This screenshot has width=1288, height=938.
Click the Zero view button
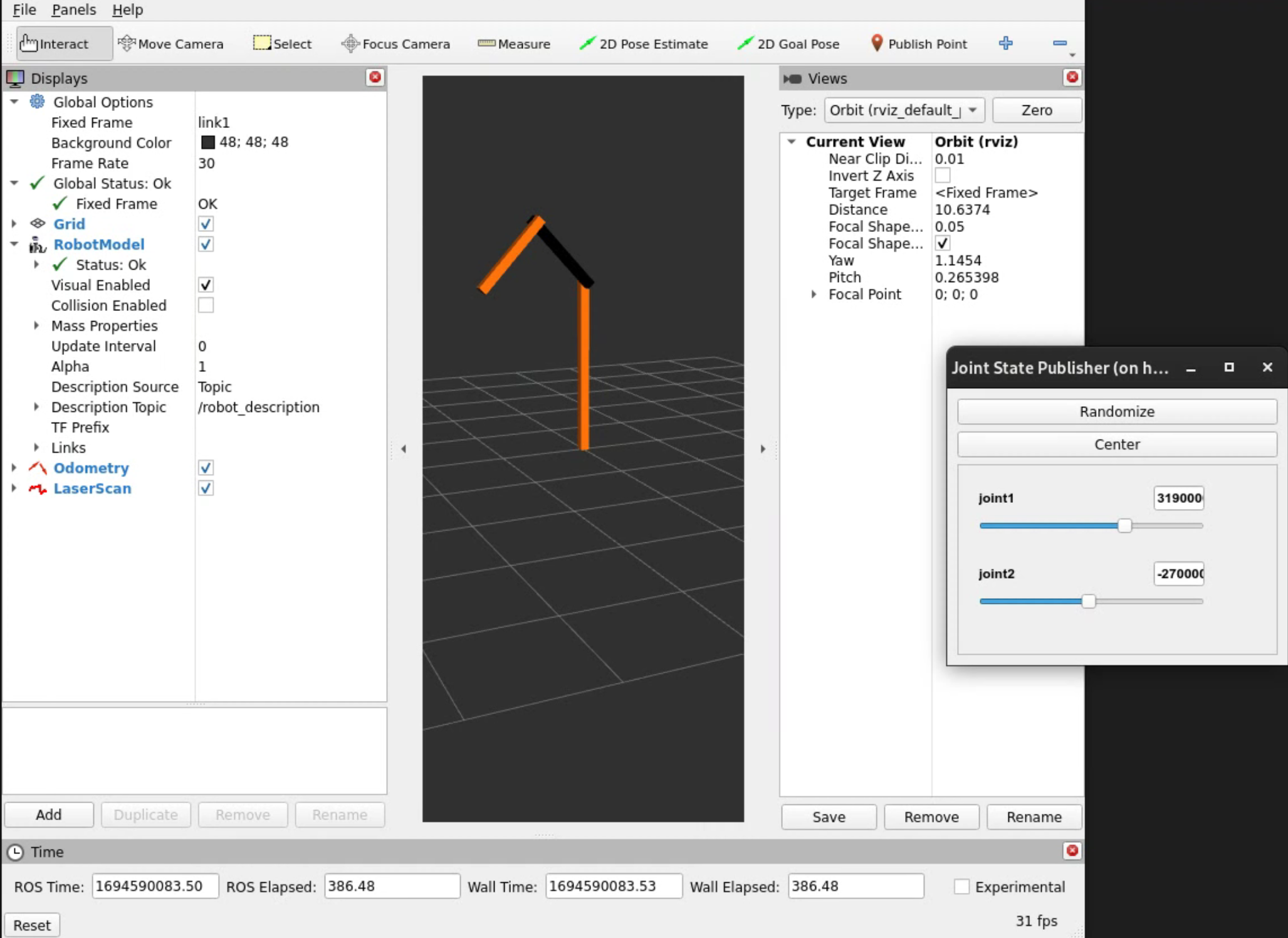click(x=1037, y=110)
